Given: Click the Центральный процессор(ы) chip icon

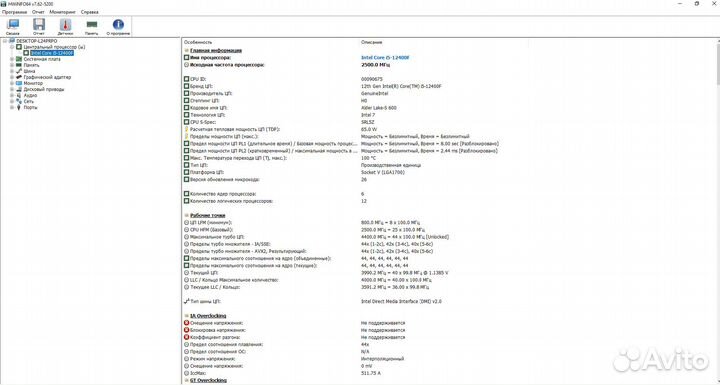Looking at the screenshot, I should (19, 47).
